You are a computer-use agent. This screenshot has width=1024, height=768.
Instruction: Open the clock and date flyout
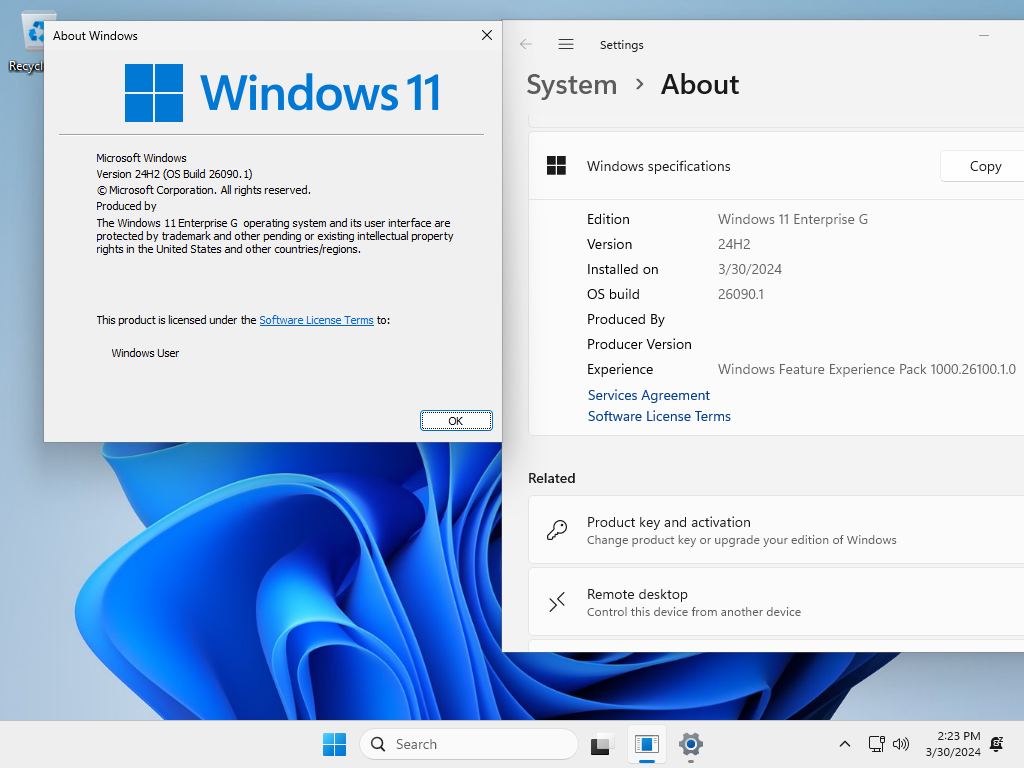click(x=953, y=744)
